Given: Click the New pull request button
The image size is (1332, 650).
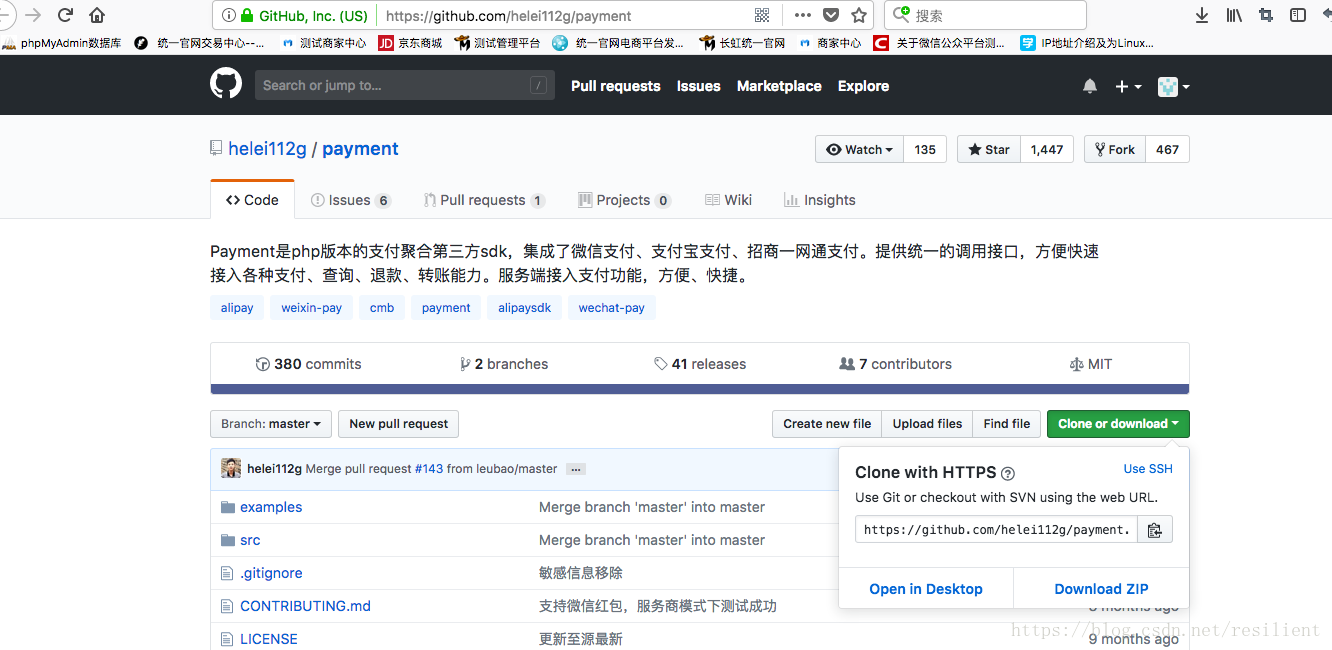Looking at the screenshot, I should click(x=398, y=424).
